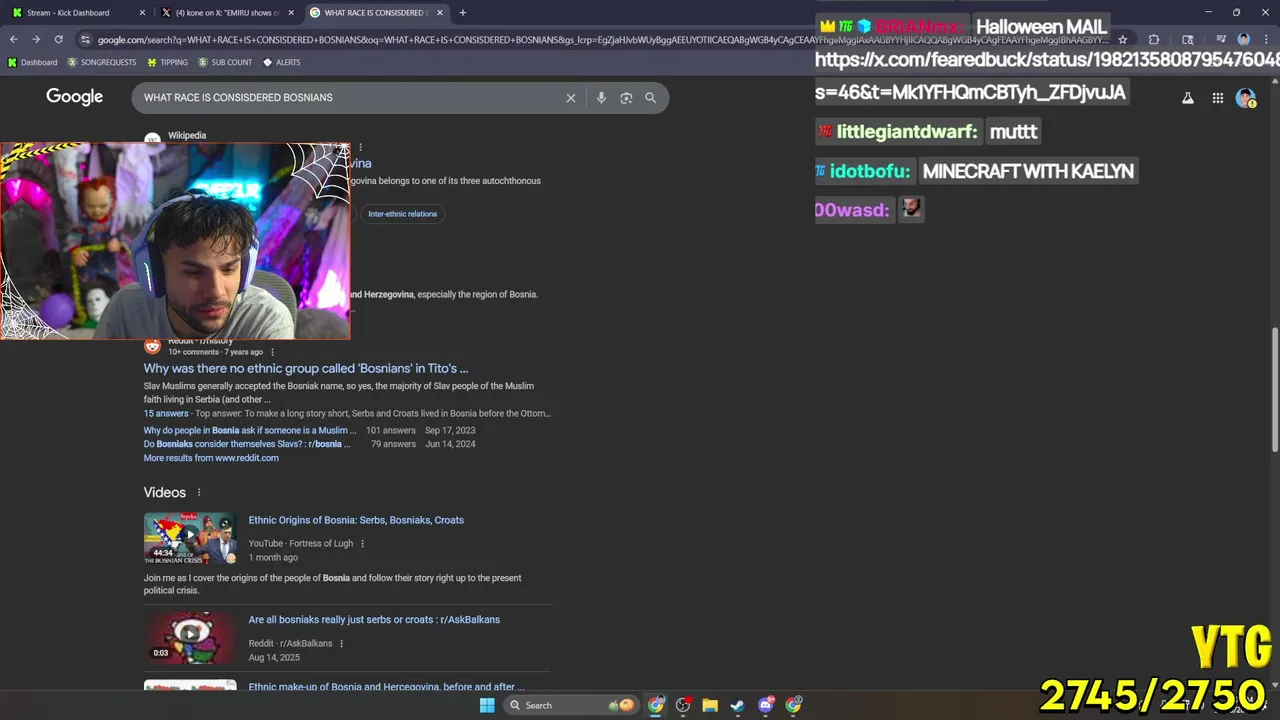Open Discord from the taskbar

coord(766,705)
